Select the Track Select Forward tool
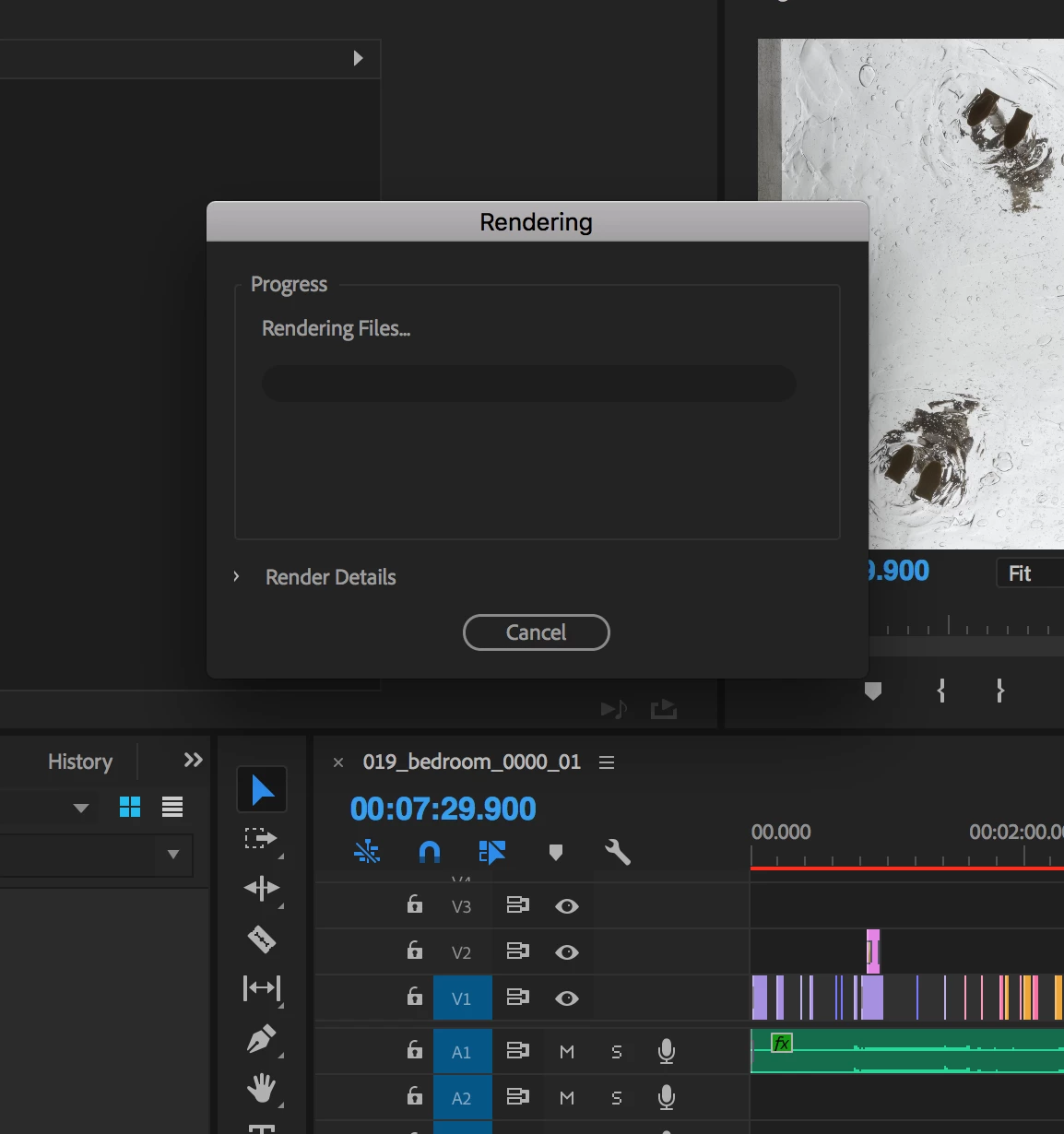Image resolution: width=1064 pixels, height=1134 pixels. pos(262,838)
